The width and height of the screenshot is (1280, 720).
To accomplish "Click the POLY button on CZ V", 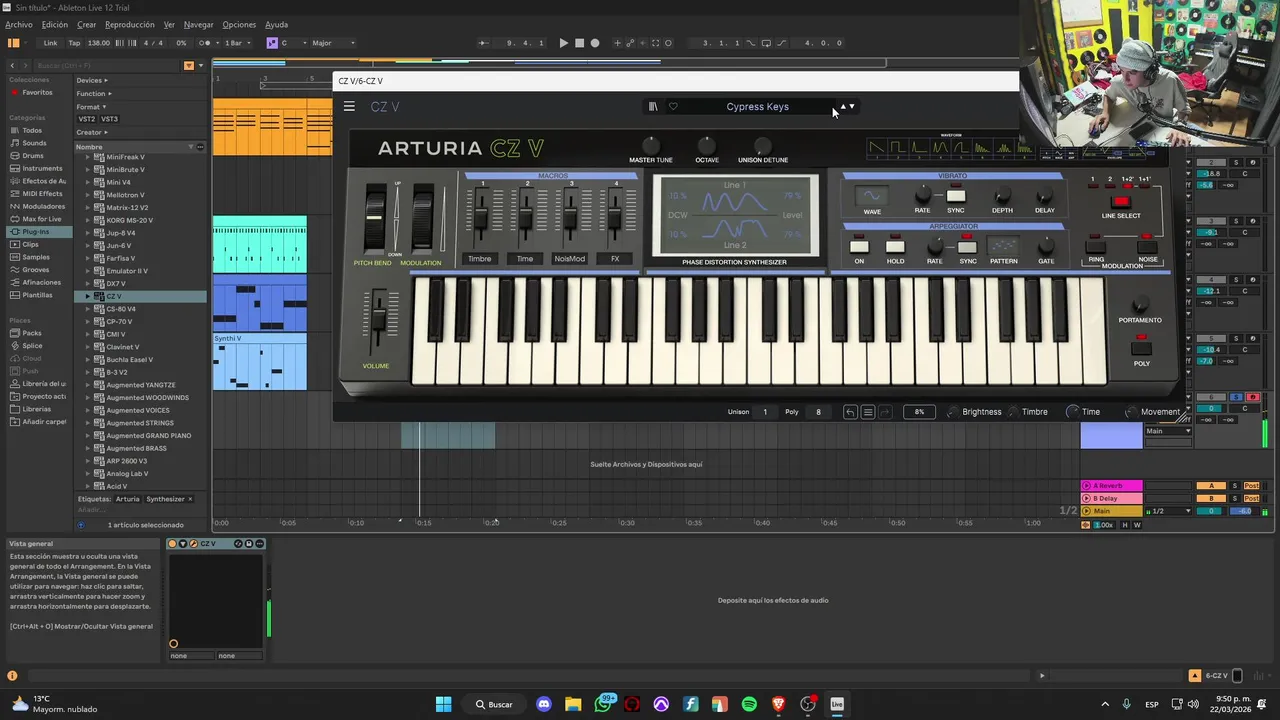I will 1142,348.
